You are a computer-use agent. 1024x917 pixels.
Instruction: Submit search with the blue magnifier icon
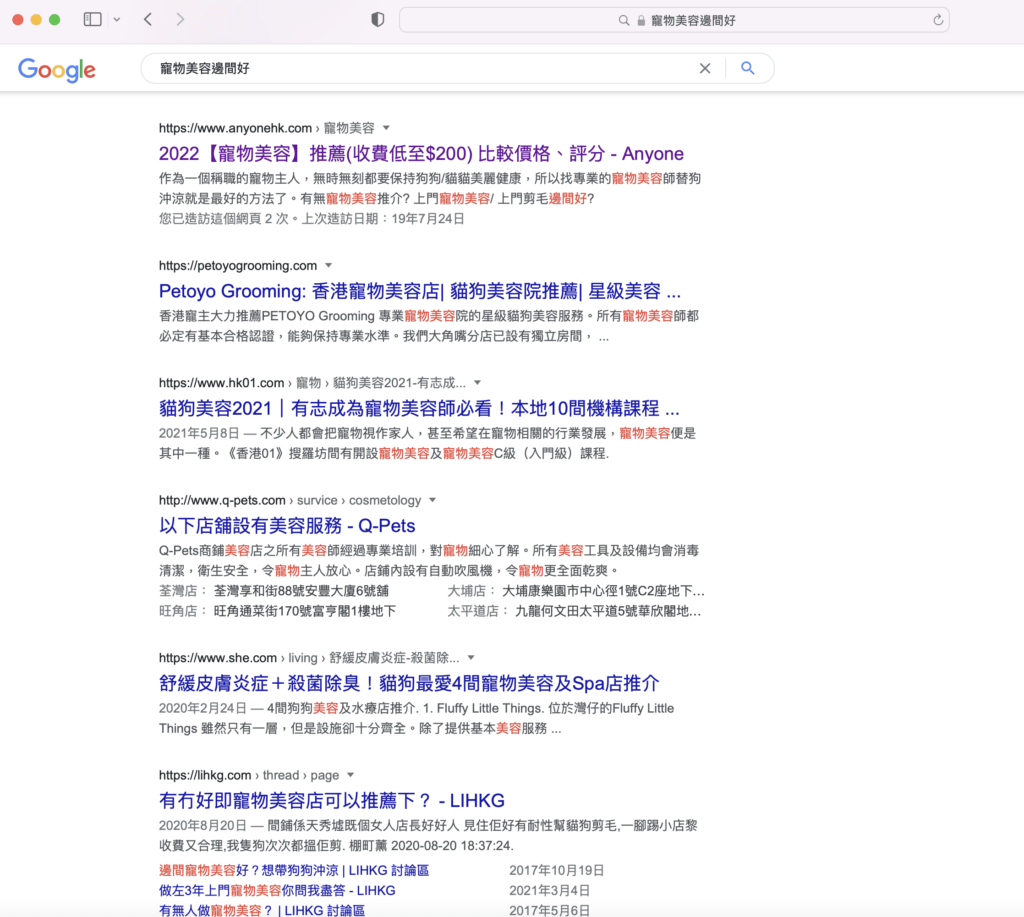click(748, 68)
